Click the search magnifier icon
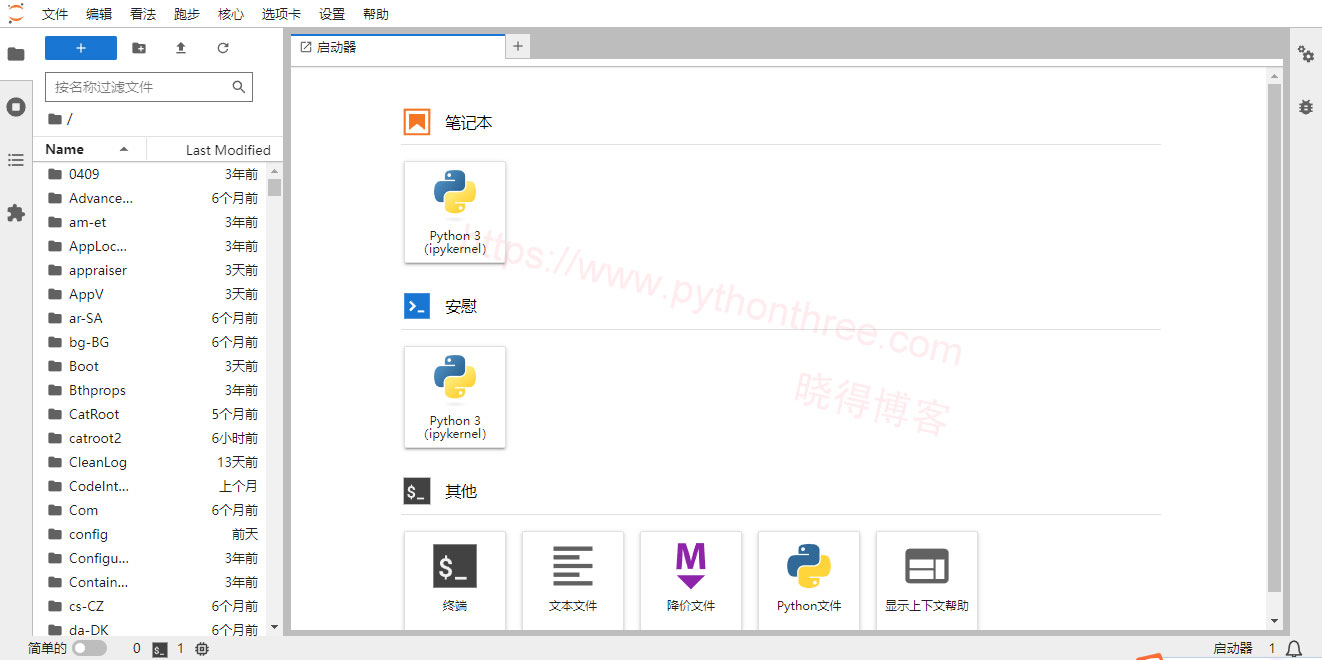This screenshot has width=1322, height=660. [239, 87]
